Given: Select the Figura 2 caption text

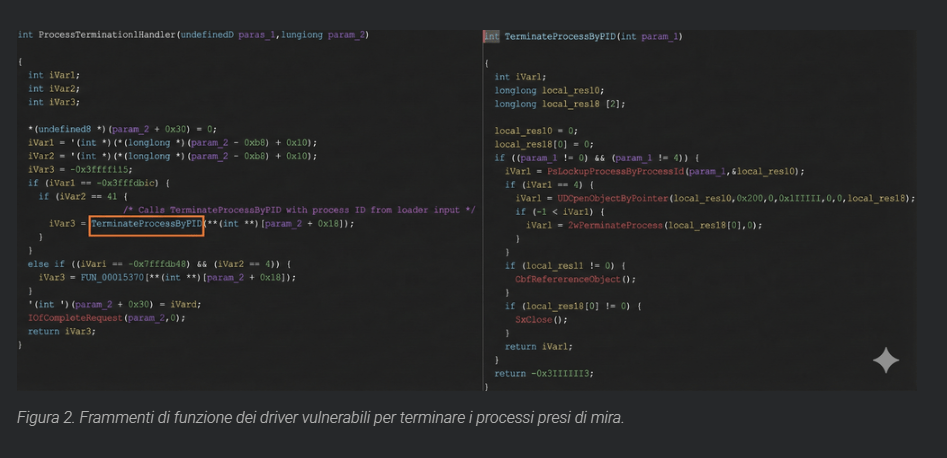Looking at the screenshot, I should 320,417.
